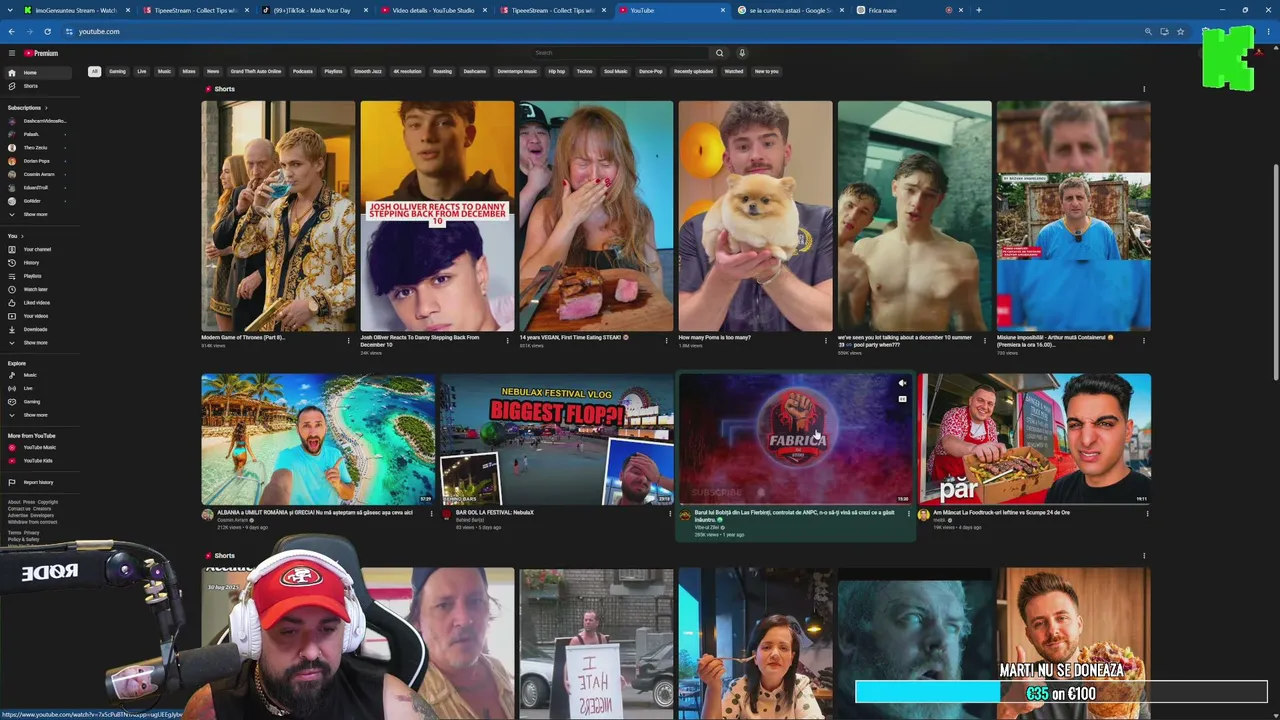
Task: Open Downloads in sidebar
Action: (x=37, y=329)
